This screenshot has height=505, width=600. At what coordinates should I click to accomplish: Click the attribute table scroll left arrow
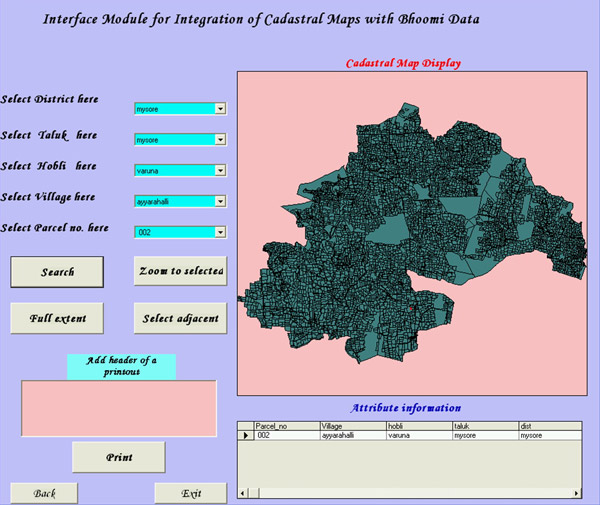coord(243,493)
